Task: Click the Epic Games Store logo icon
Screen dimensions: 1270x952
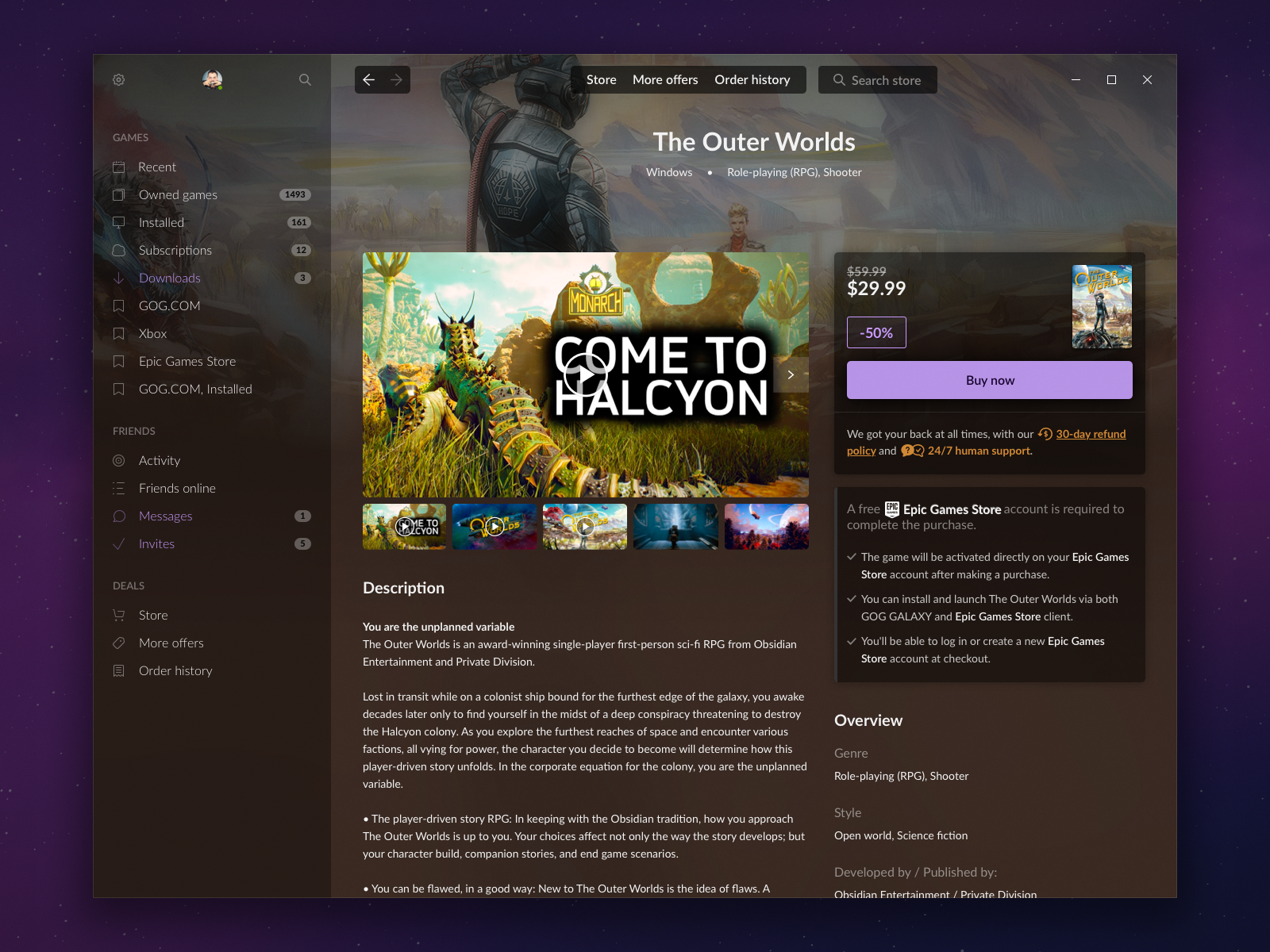Action: click(x=892, y=509)
